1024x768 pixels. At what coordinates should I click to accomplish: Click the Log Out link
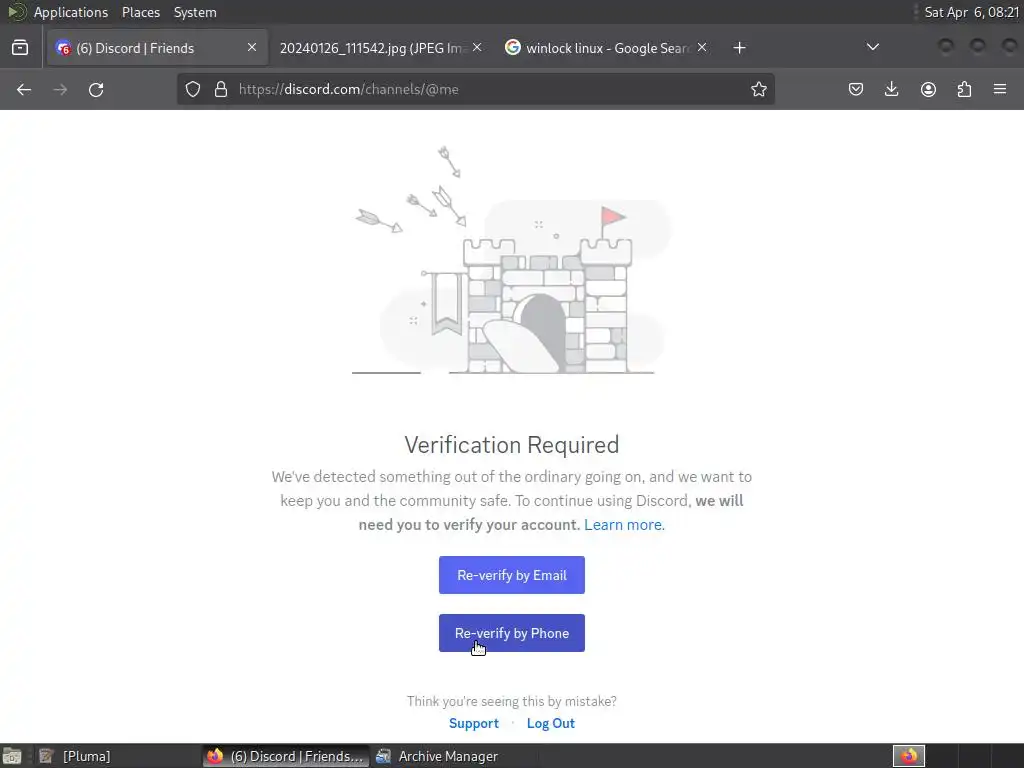(x=551, y=724)
